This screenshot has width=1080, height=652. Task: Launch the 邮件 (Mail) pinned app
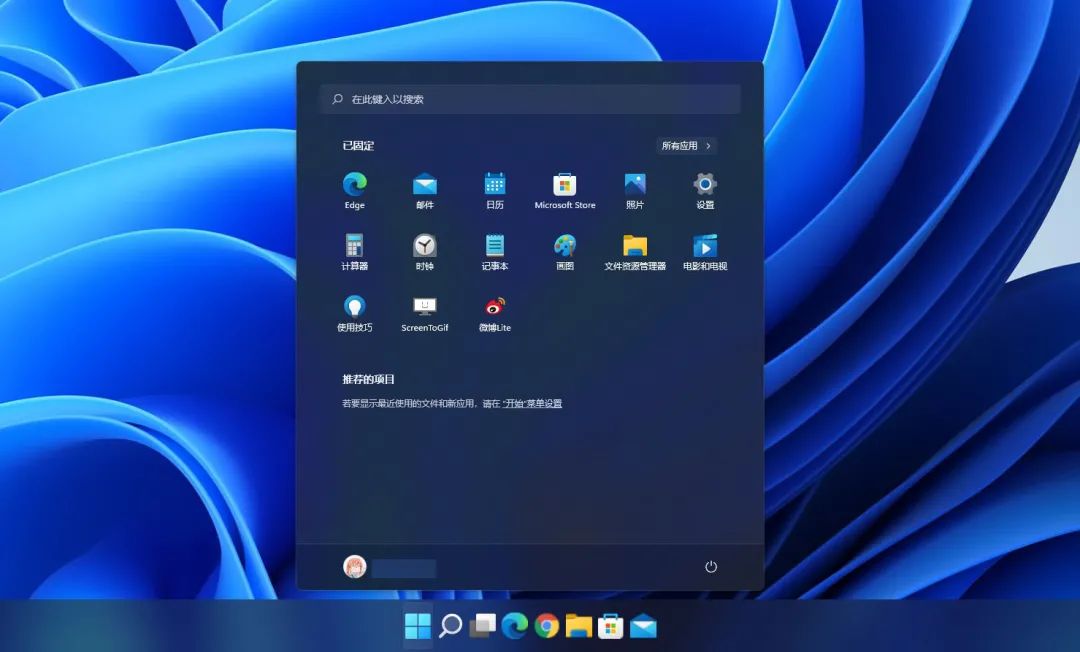click(425, 191)
